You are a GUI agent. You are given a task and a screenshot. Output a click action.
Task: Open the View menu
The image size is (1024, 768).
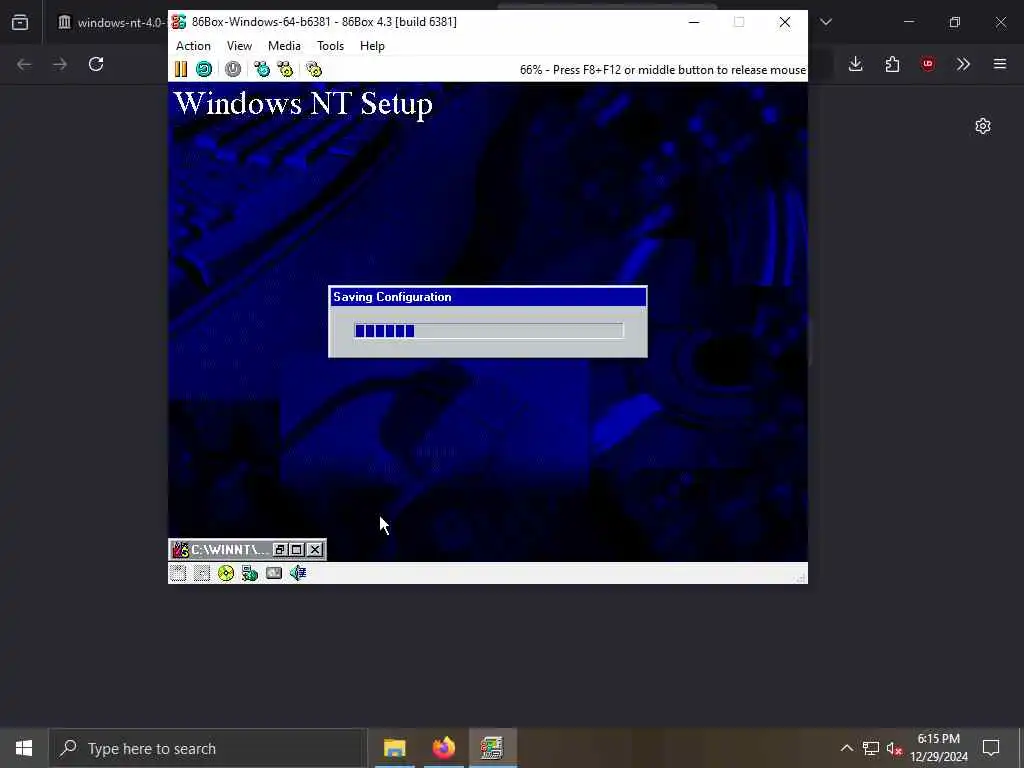pyautogui.click(x=239, y=46)
